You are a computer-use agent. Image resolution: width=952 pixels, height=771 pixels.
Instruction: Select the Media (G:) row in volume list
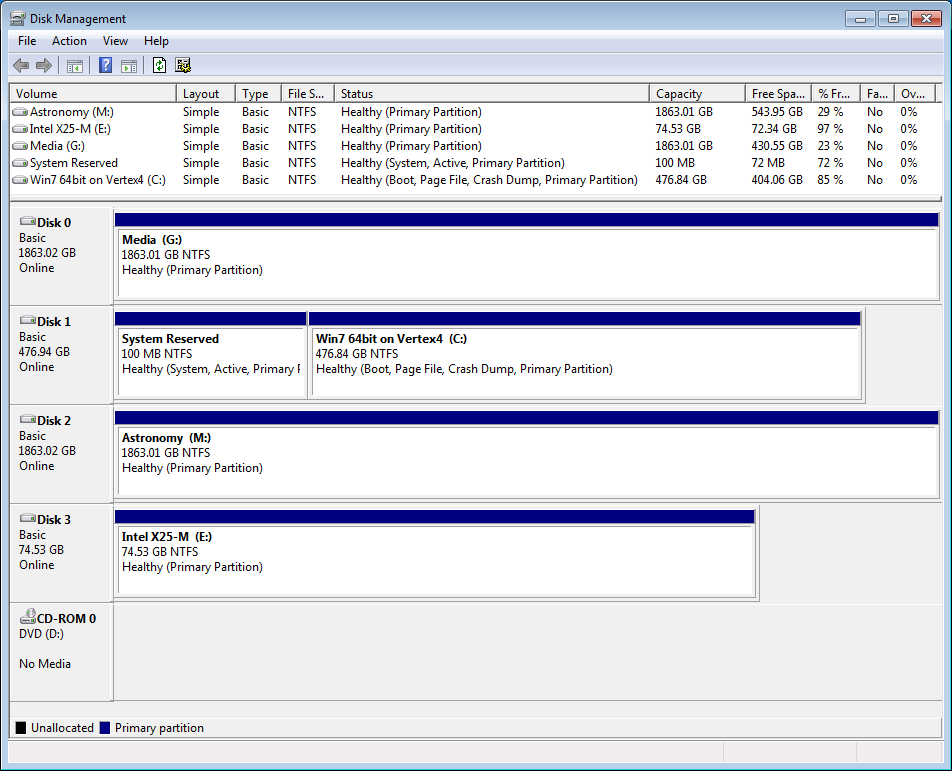[475, 146]
